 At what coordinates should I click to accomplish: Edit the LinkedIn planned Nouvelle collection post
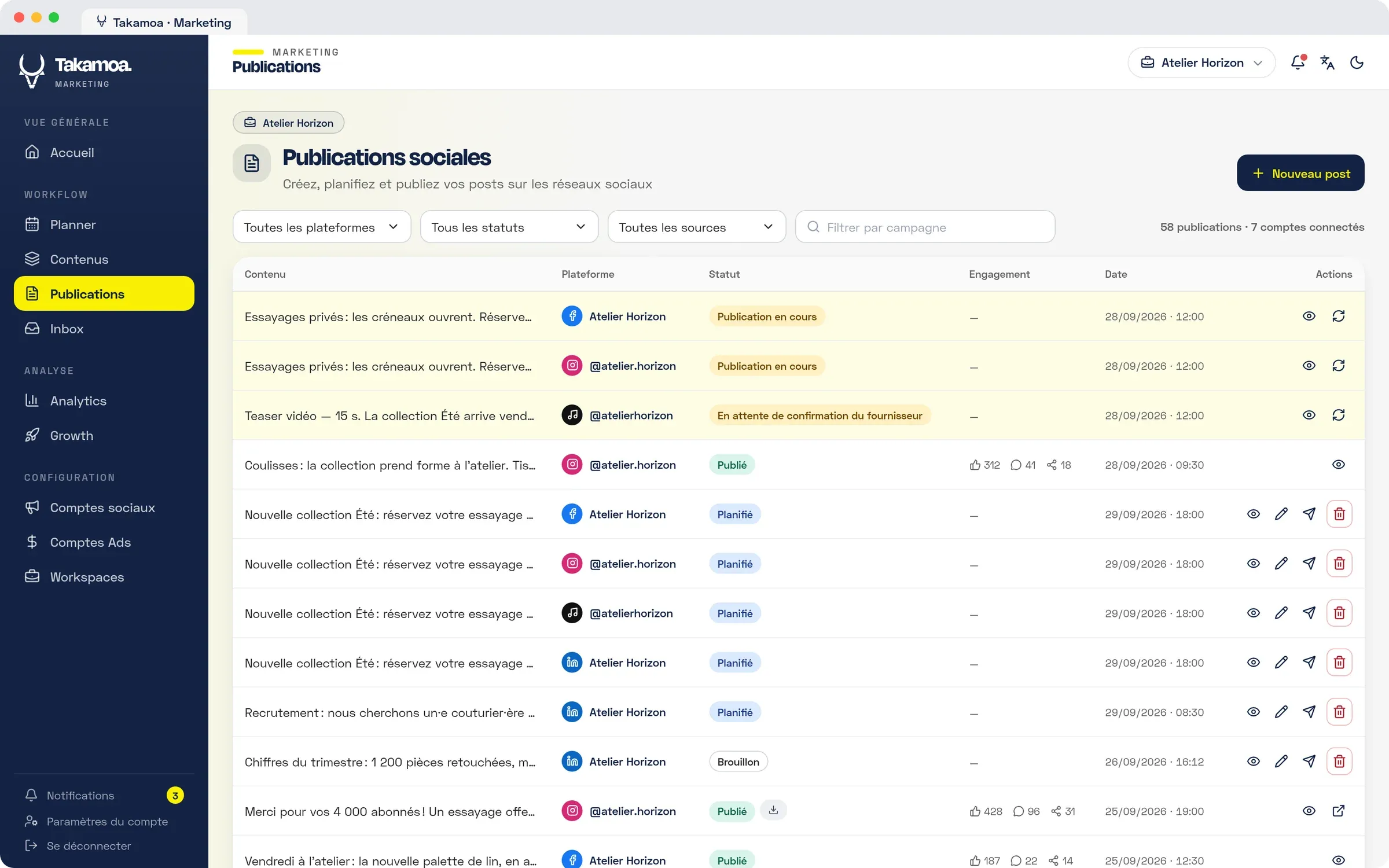pyautogui.click(x=1281, y=663)
